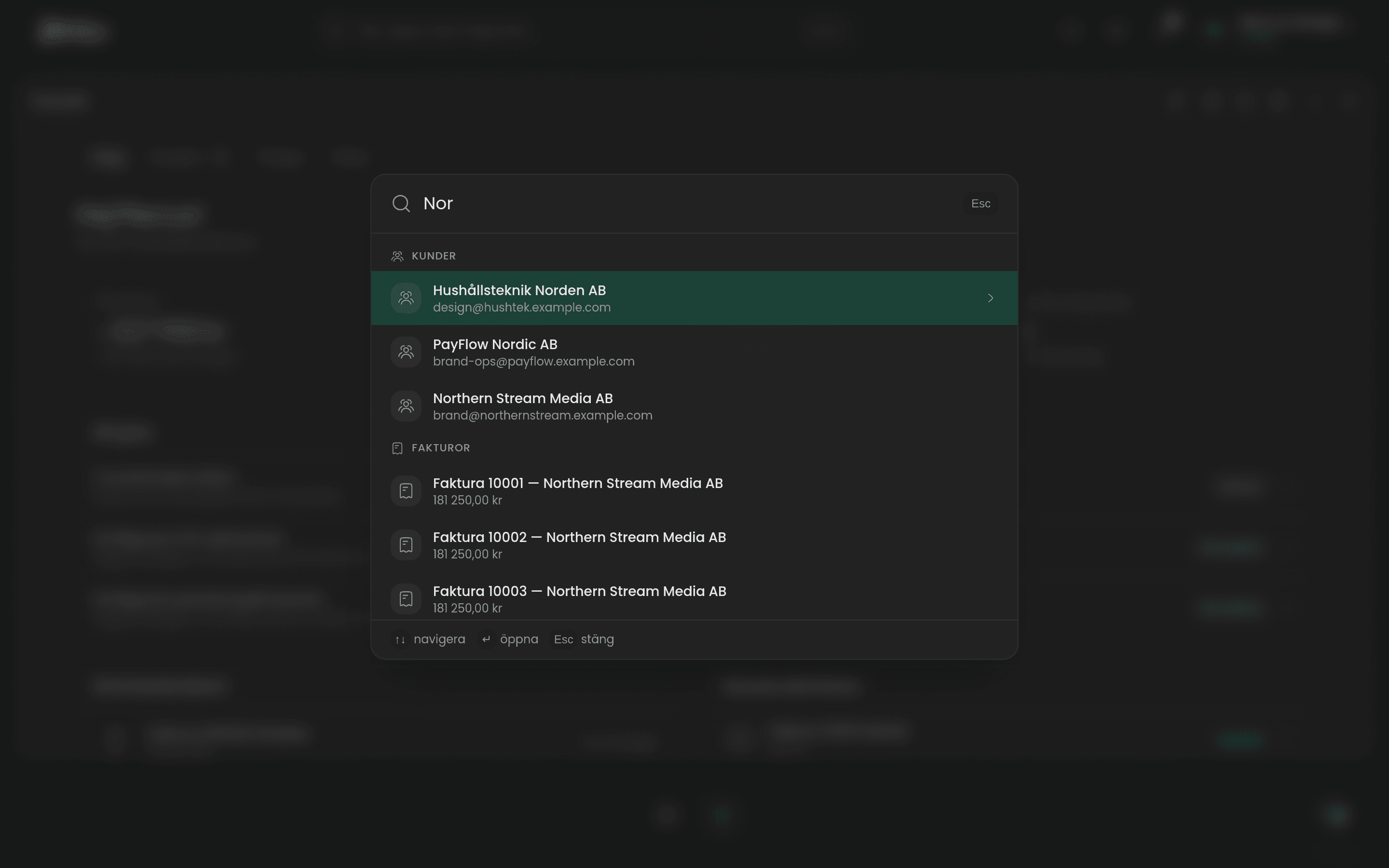Click the Esc stäng hint in footer
This screenshot has height=868, width=1389.
coord(583,639)
